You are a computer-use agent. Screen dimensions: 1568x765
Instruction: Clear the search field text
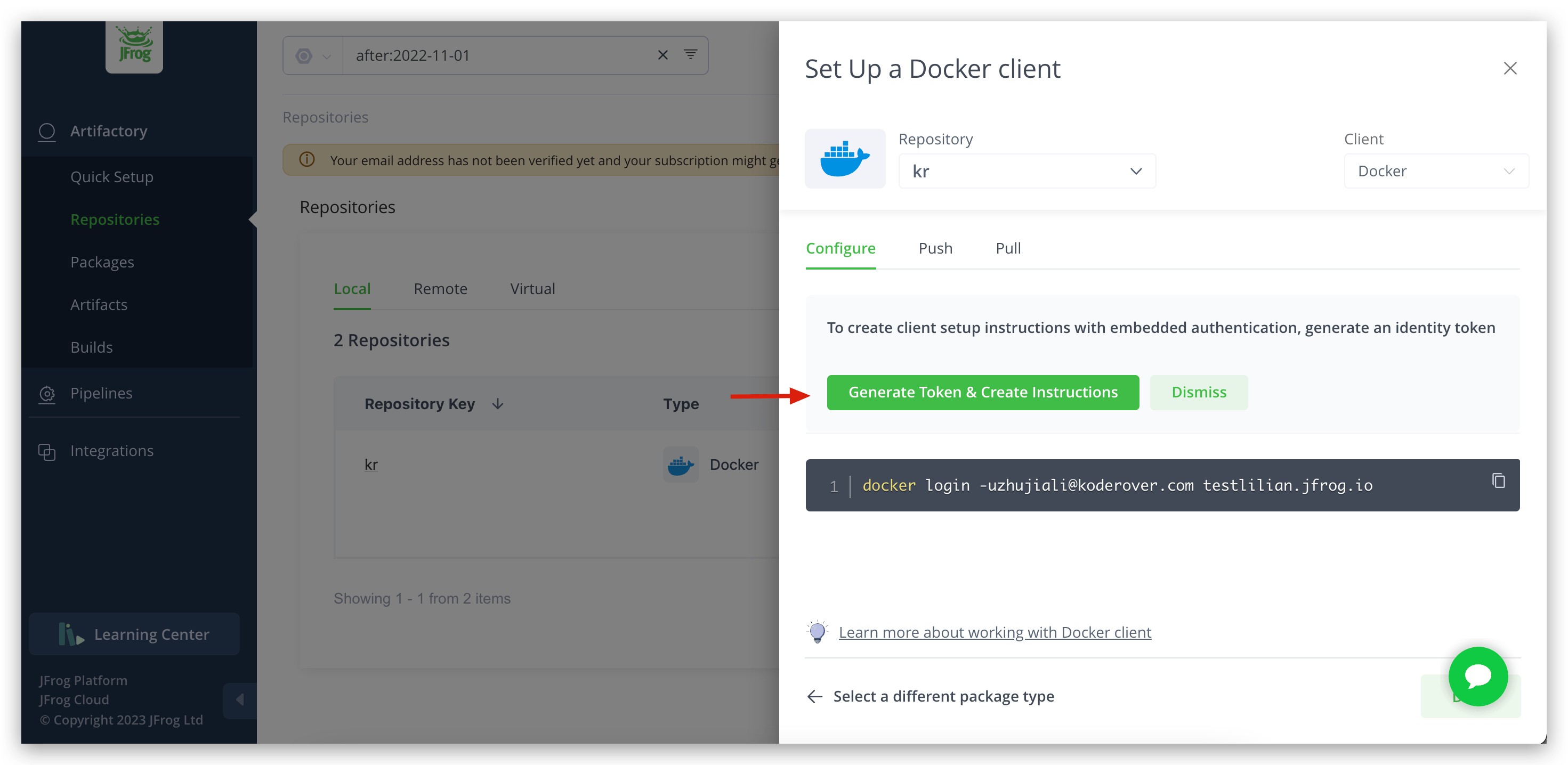pyautogui.click(x=663, y=55)
